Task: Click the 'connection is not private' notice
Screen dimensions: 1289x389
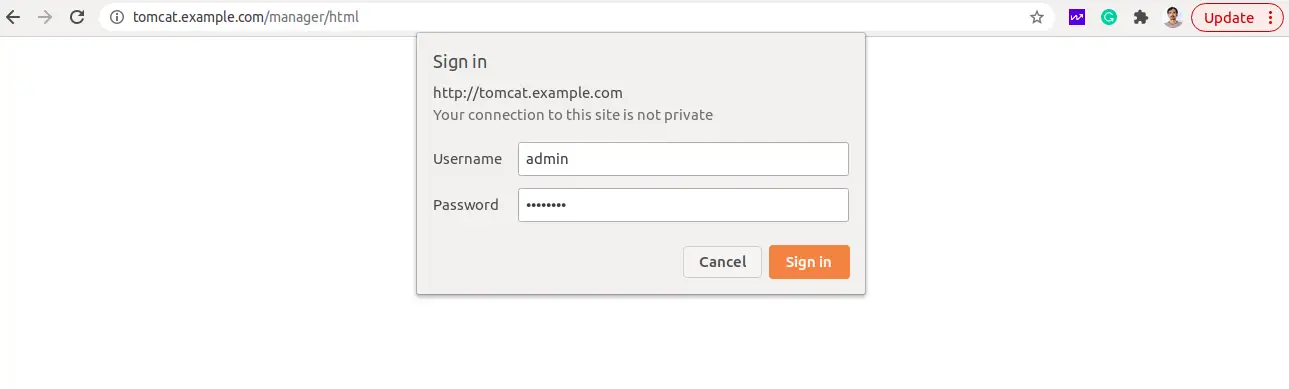Action: [x=573, y=115]
